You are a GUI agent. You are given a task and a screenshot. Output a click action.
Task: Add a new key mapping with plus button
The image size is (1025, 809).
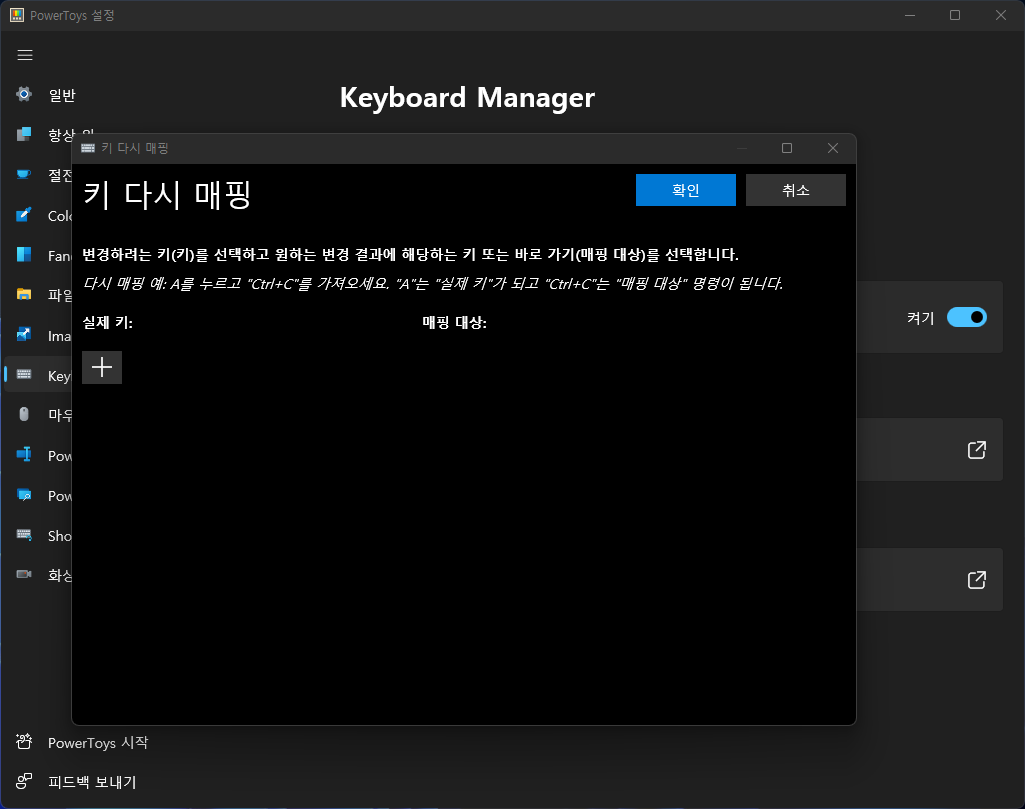pos(102,367)
